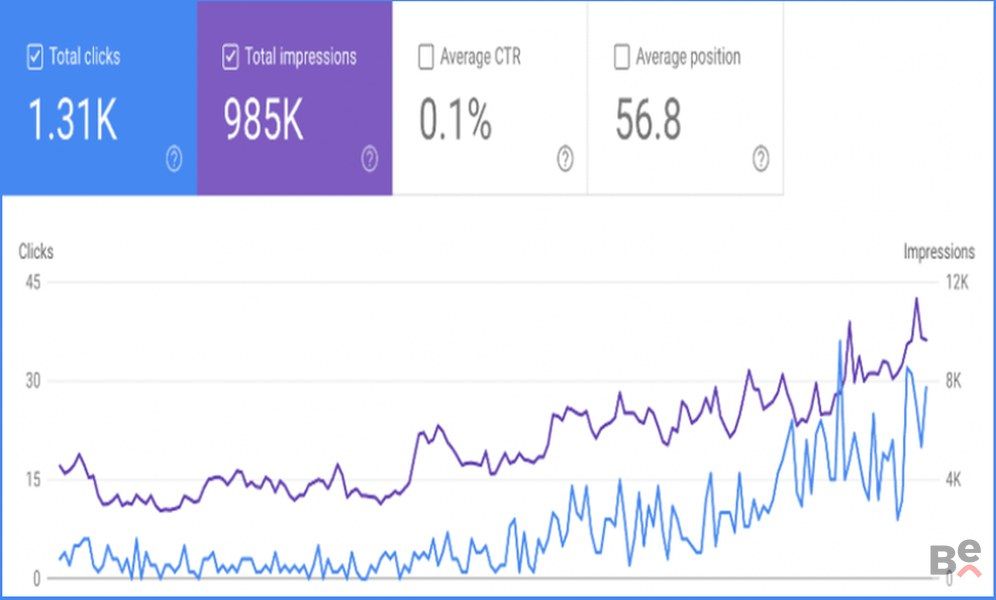Click the 45 clicks axis tick
Viewport: 996px width, 600px height.
[x=32, y=283]
